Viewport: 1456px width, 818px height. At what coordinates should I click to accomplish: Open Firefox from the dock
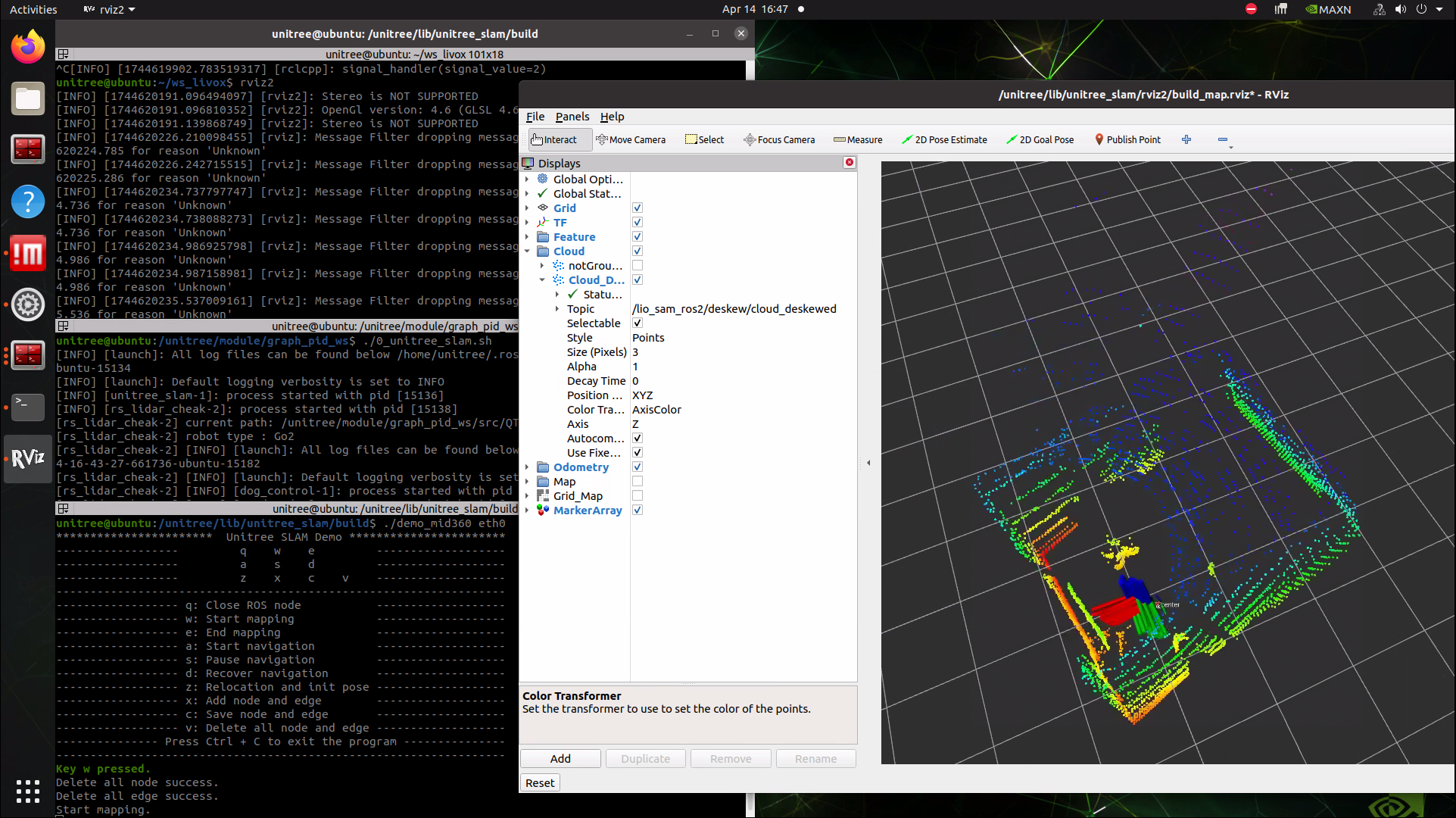coord(28,48)
